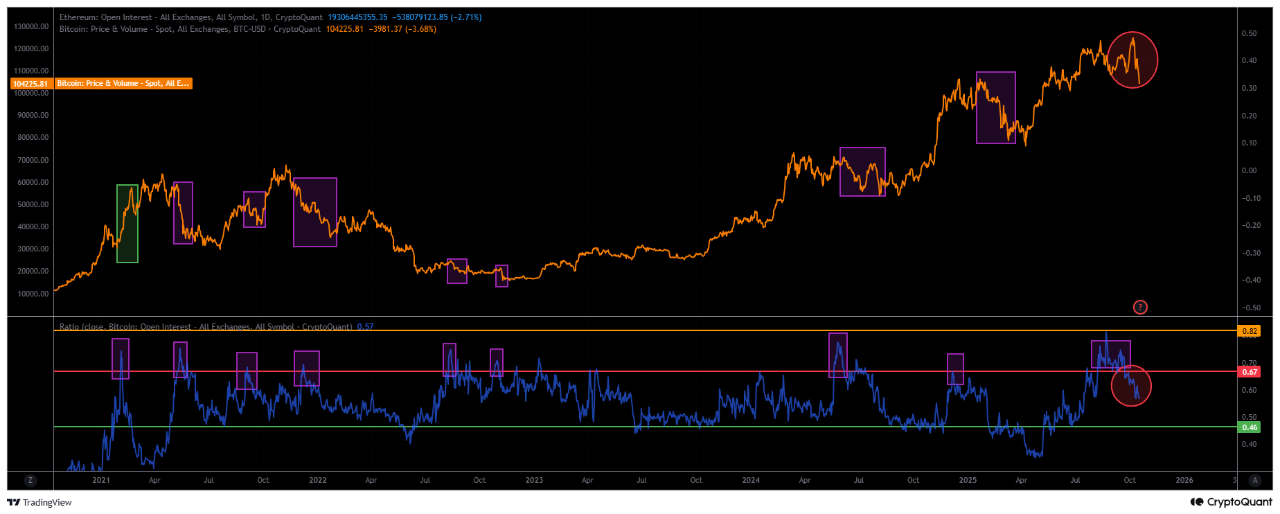The image size is (1280, 514).
Task: Open the TradingView logo link
Action: point(41,502)
